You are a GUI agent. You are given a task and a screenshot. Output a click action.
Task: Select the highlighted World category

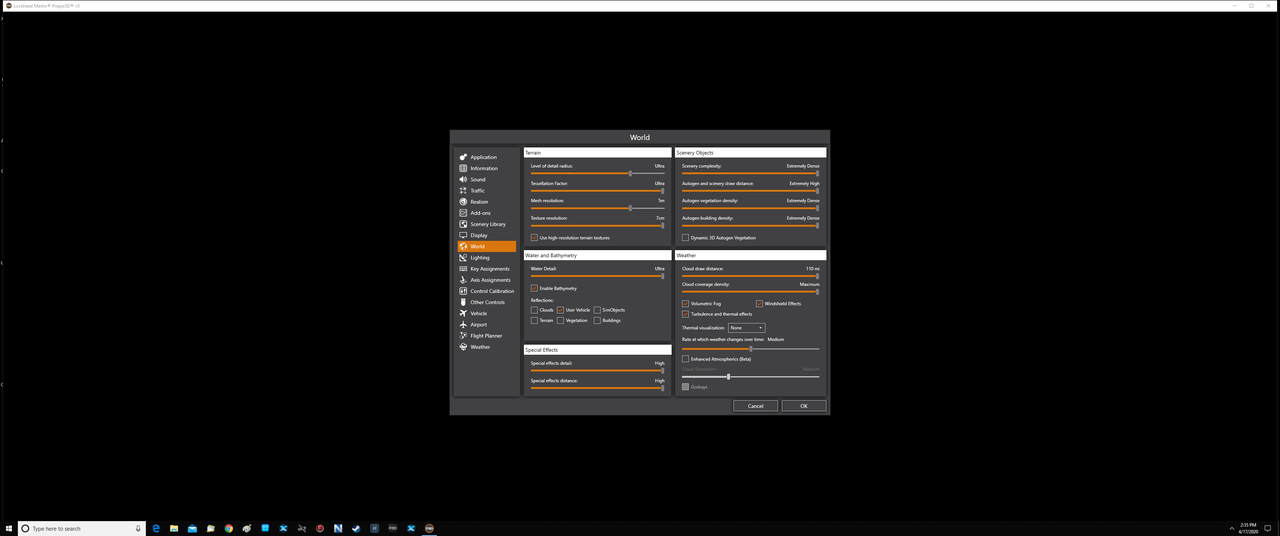[487, 246]
